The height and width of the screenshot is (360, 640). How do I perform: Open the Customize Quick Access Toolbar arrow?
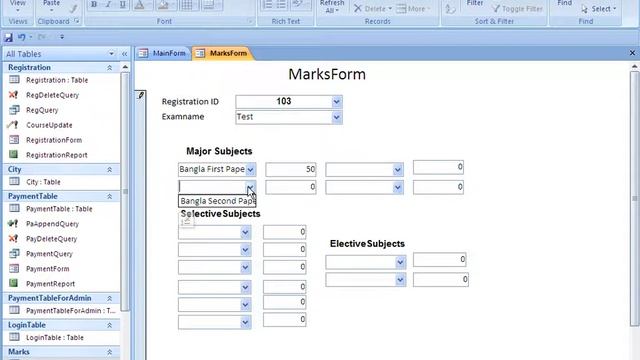[x=62, y=37]
